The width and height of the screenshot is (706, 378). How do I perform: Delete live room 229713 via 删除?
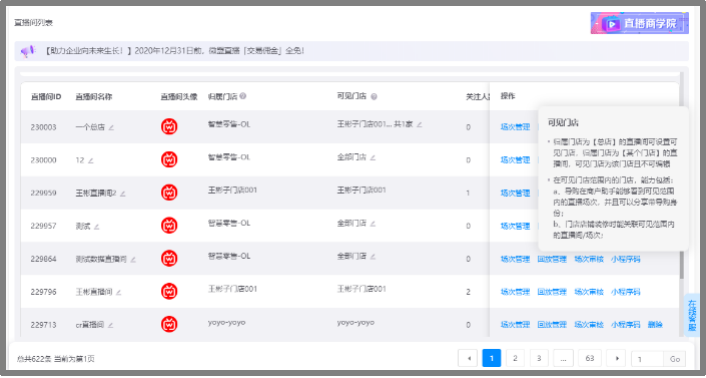click(655, 324)
